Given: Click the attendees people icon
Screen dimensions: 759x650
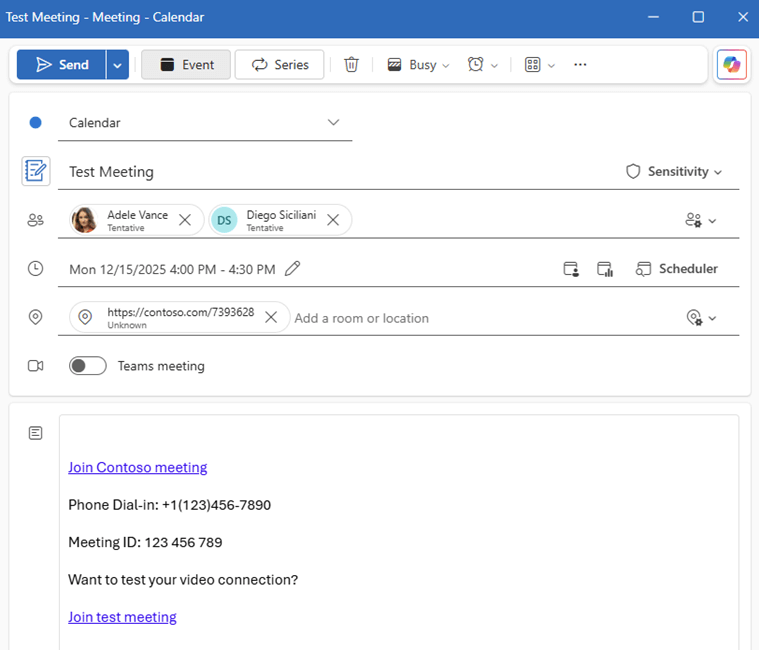Looking at the screenshot, I should tap(35, 220).
